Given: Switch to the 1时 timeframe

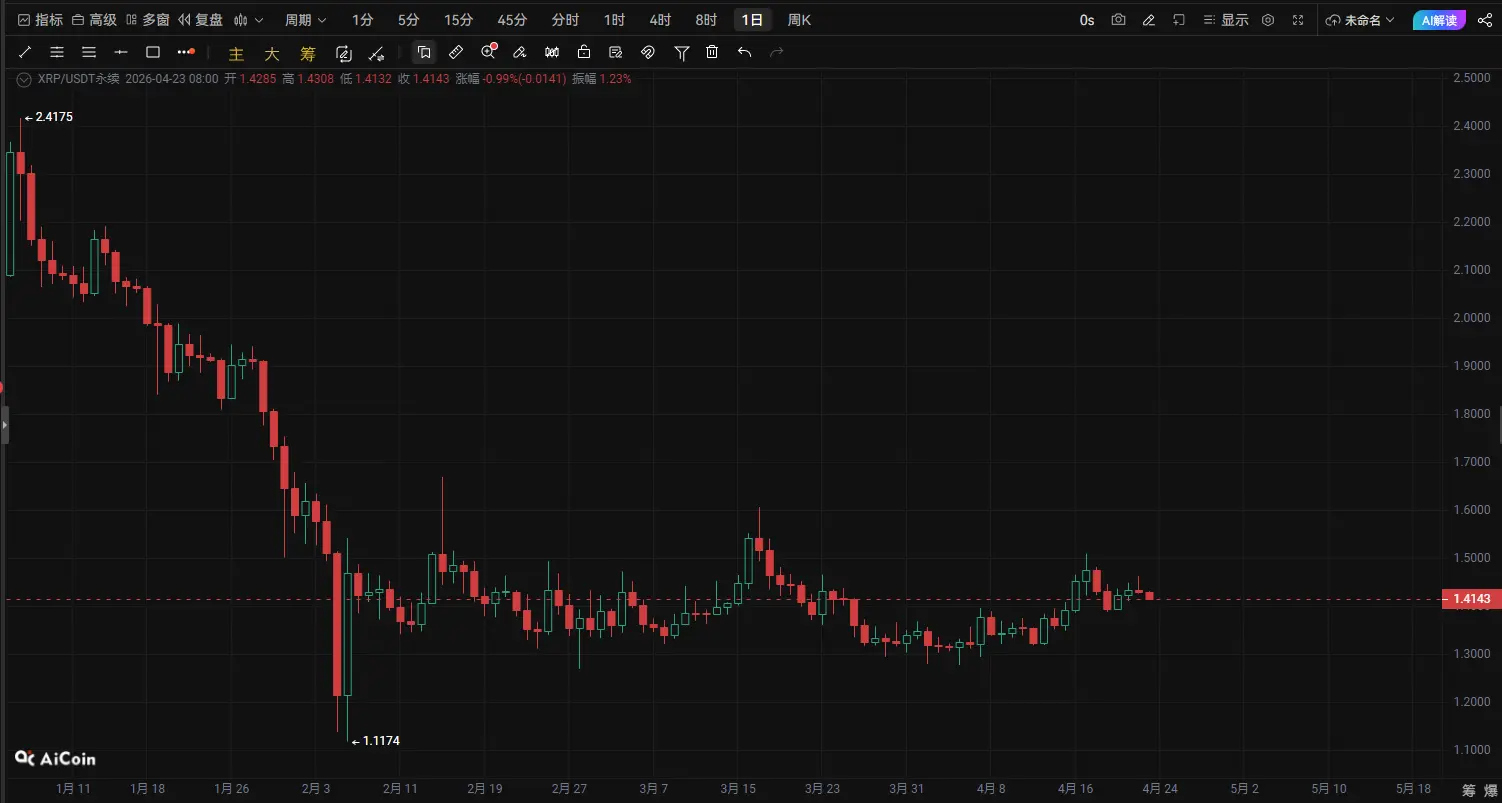Looking at the screenshot, I should (614, 20).
